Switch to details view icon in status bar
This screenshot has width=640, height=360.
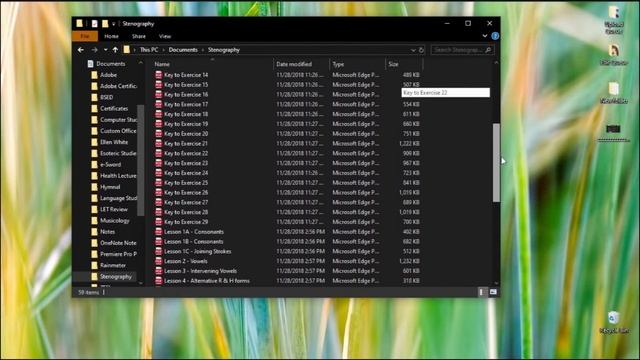pyautogui.click(x=482, y=292)
